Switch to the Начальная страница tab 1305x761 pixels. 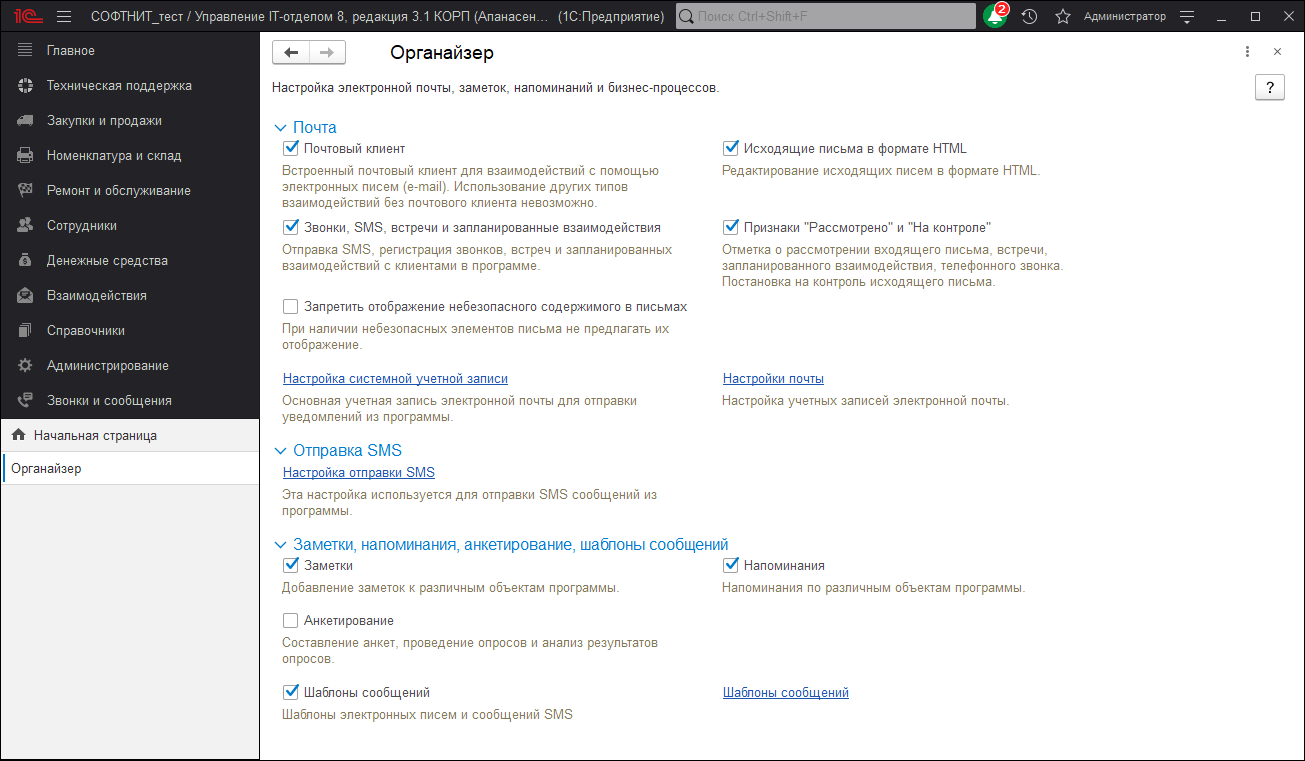click(95, 436)
